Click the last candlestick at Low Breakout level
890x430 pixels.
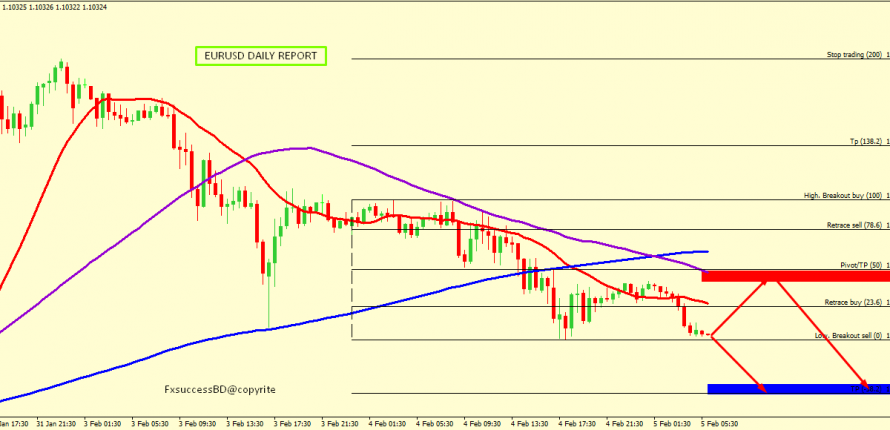pyautogui.click(x=704, y=333)
